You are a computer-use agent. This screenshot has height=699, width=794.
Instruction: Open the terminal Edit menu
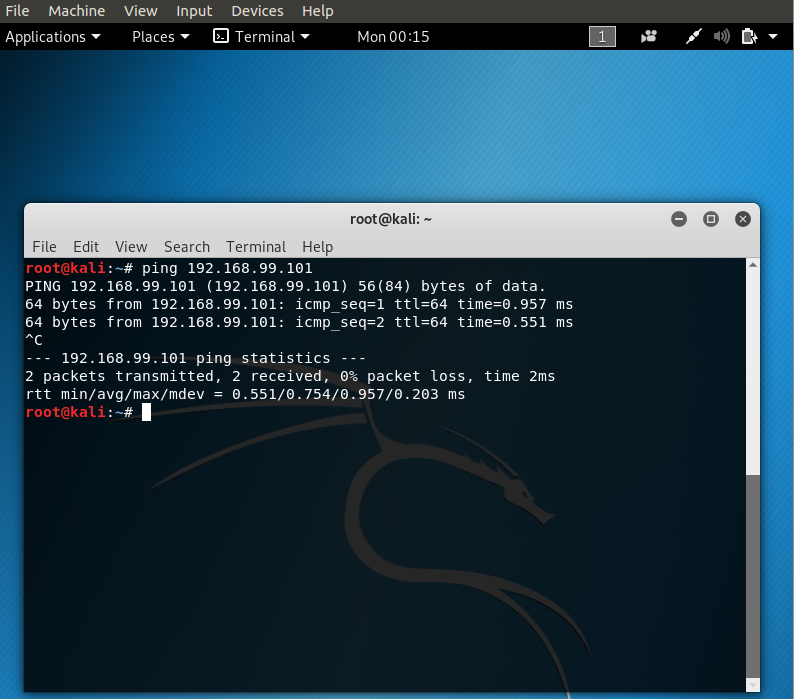point(86,247)
